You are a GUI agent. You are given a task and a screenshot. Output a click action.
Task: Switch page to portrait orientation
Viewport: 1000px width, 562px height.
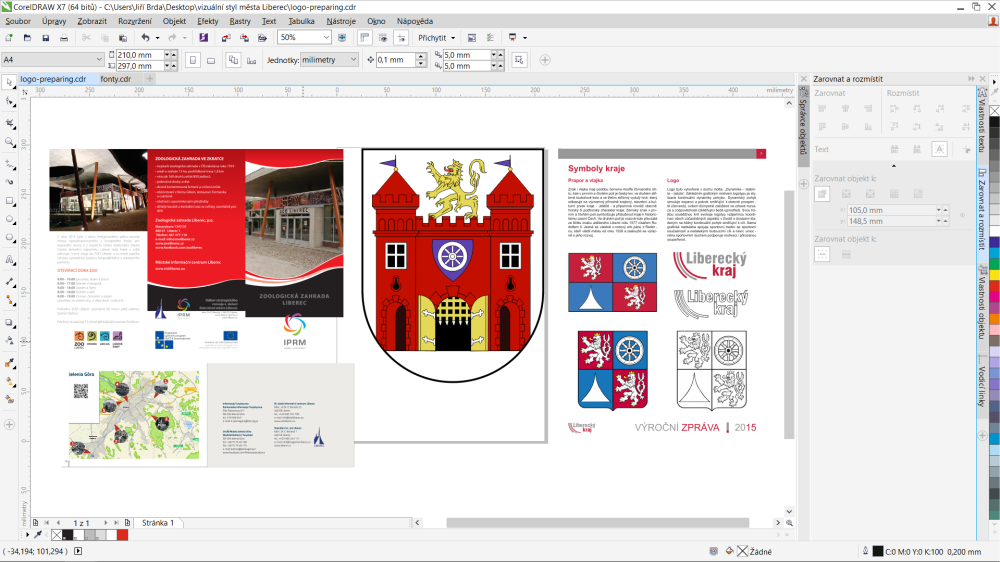[193, 60]
